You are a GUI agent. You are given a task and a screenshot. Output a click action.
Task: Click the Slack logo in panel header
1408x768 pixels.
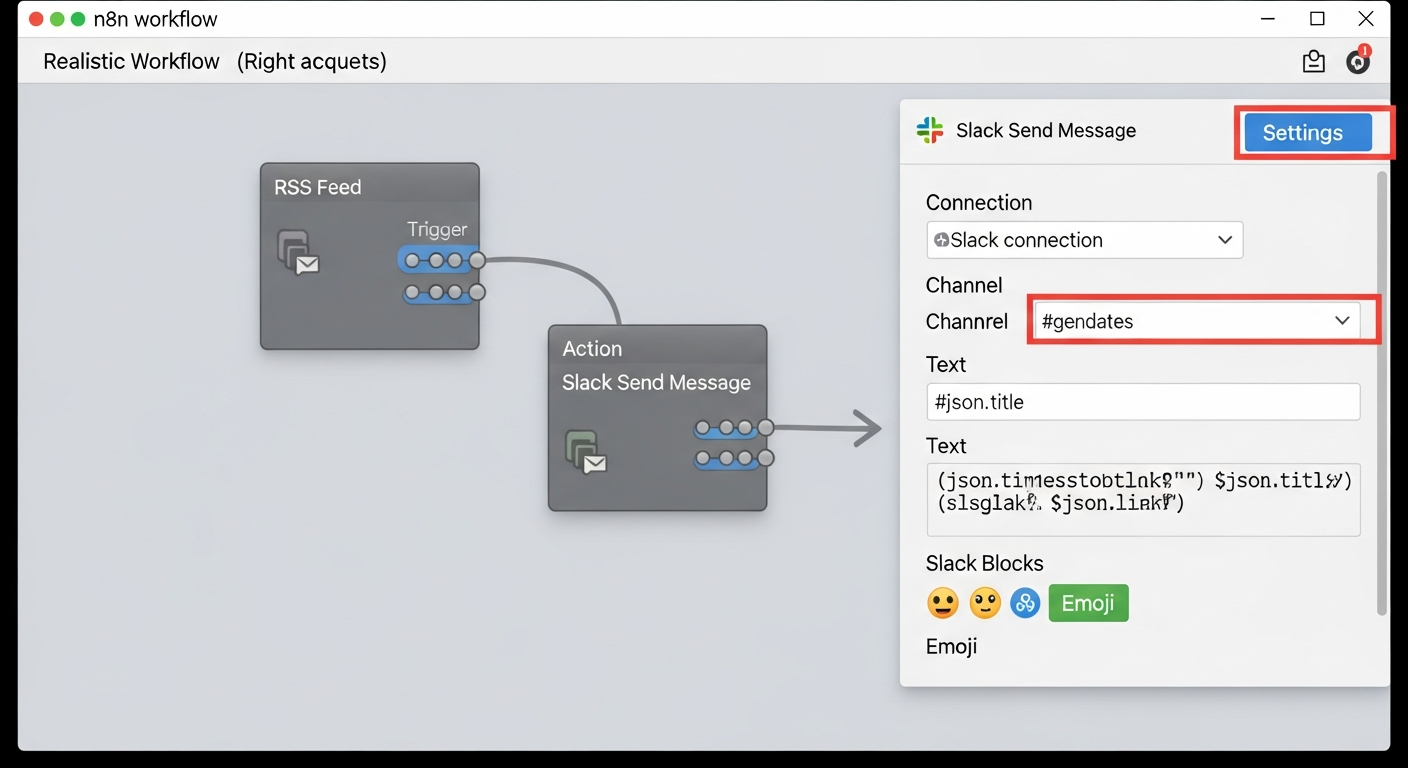(930, 130)
